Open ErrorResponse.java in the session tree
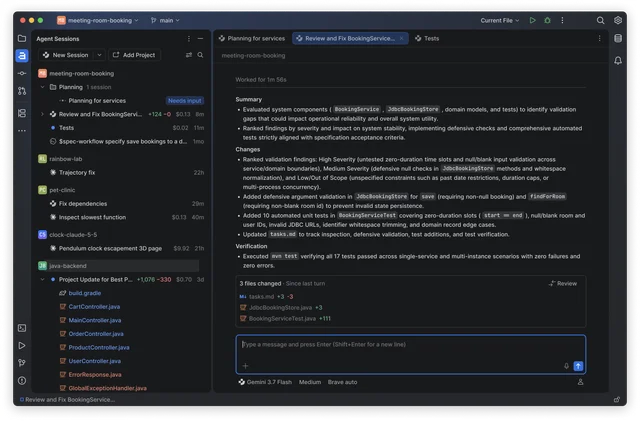The width and height of the screenshot is (640, 421). [95, 374]
